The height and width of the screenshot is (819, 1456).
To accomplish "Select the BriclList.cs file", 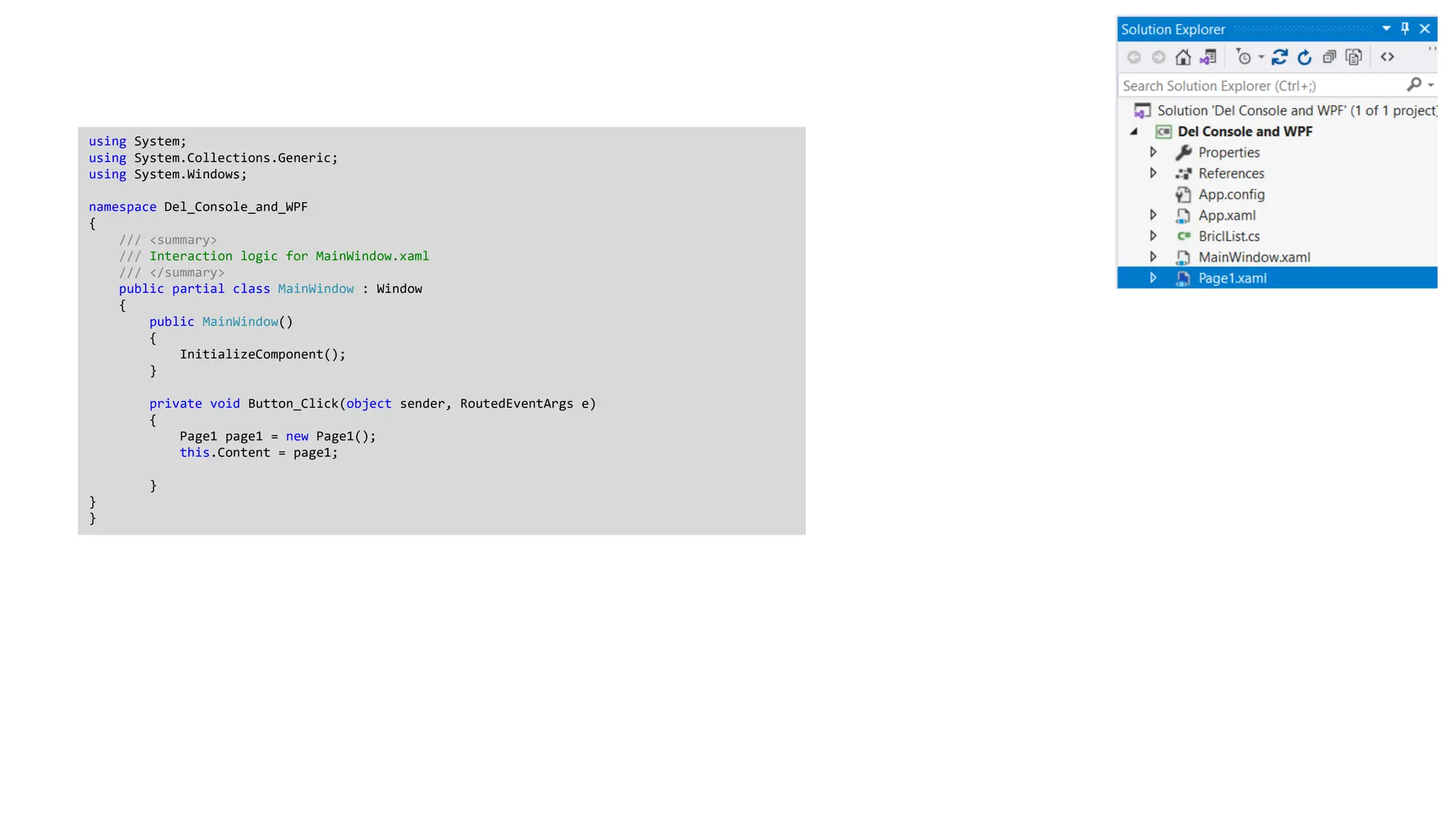I will coord(1228,236).
